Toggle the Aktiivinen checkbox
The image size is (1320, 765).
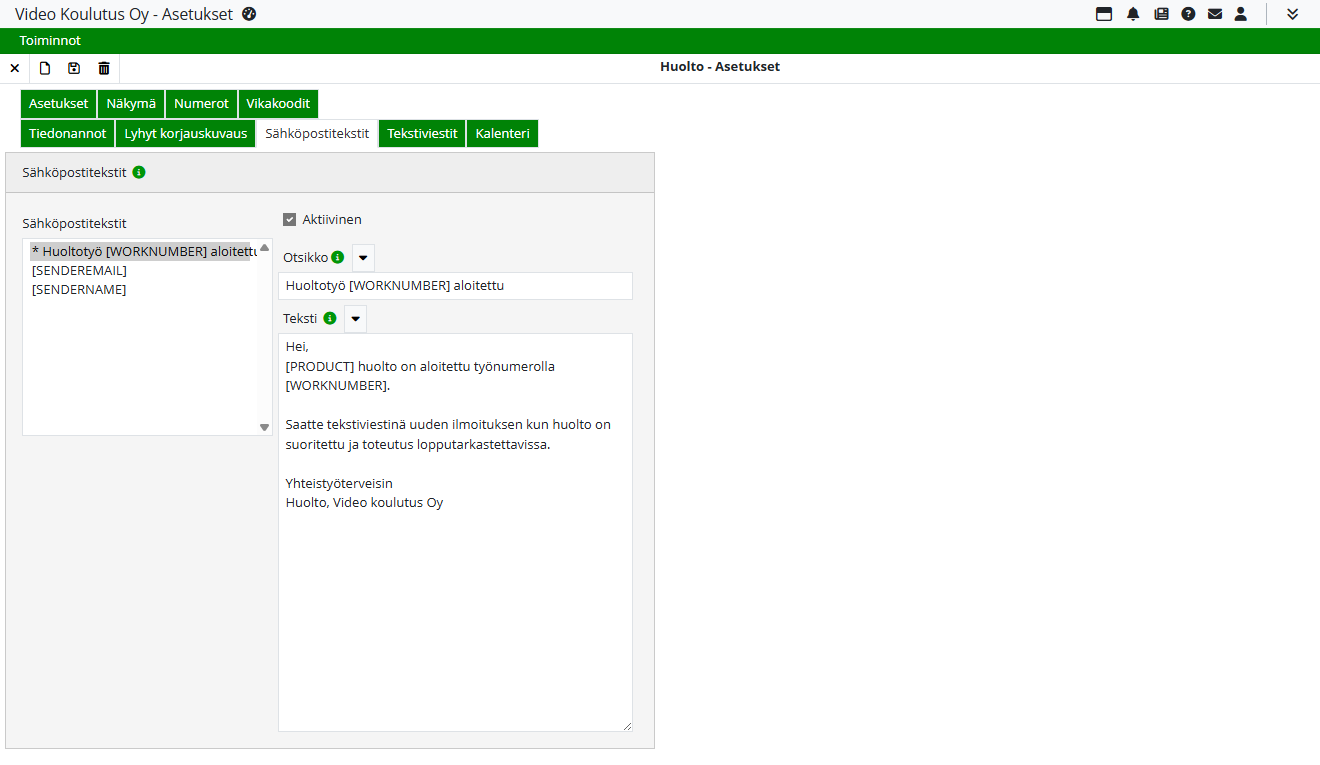(290, 220)
